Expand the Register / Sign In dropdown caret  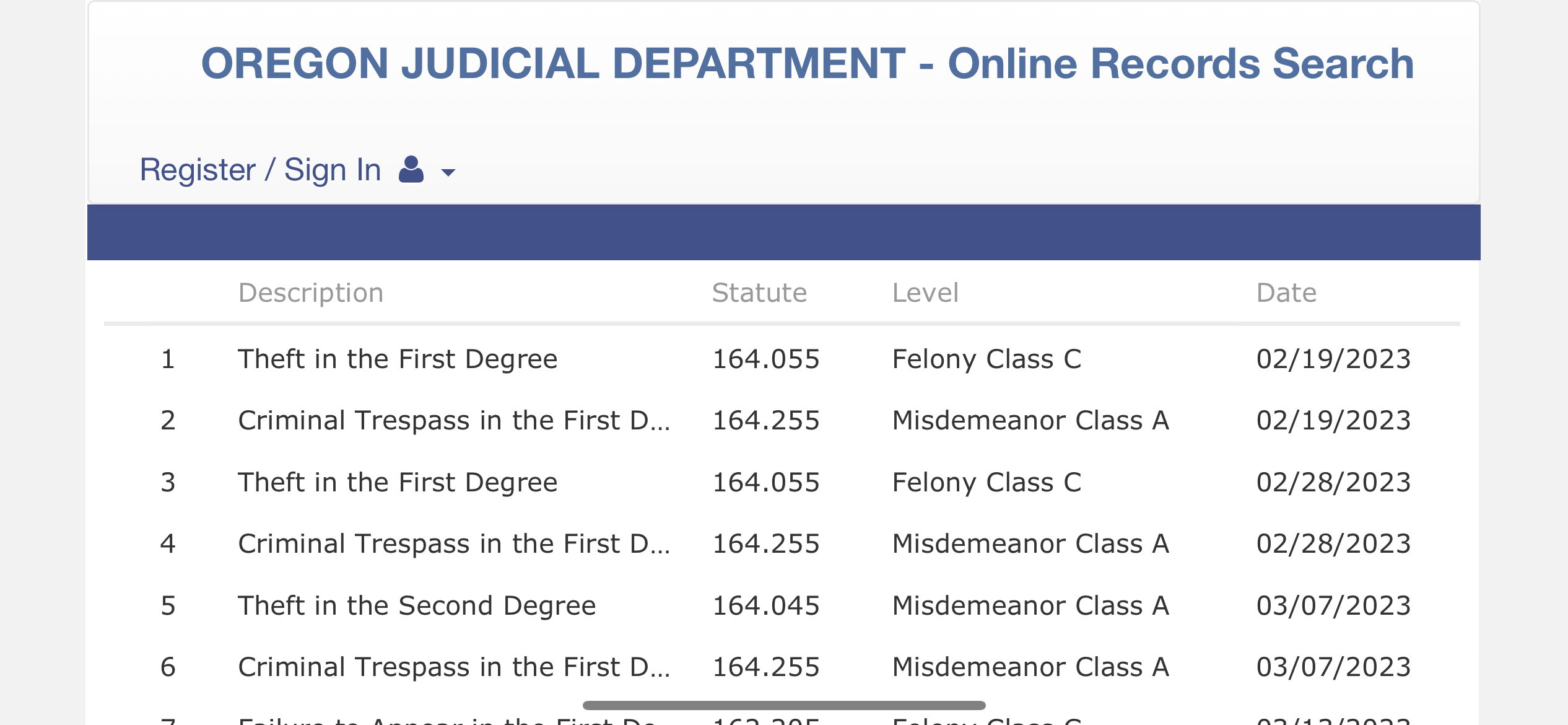click(448, 172)
